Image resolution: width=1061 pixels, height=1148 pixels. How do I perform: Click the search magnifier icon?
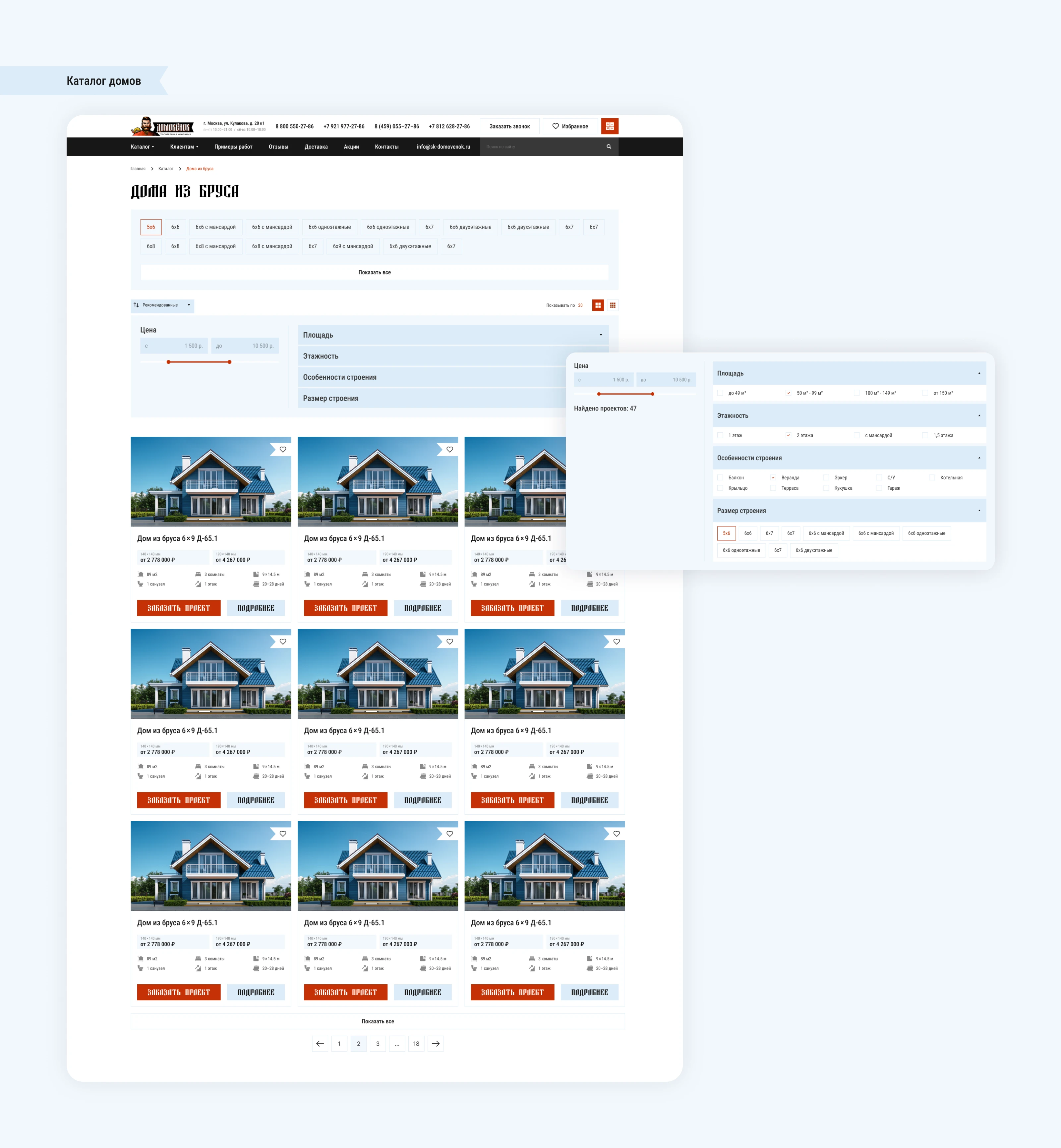tap(609, 147)
